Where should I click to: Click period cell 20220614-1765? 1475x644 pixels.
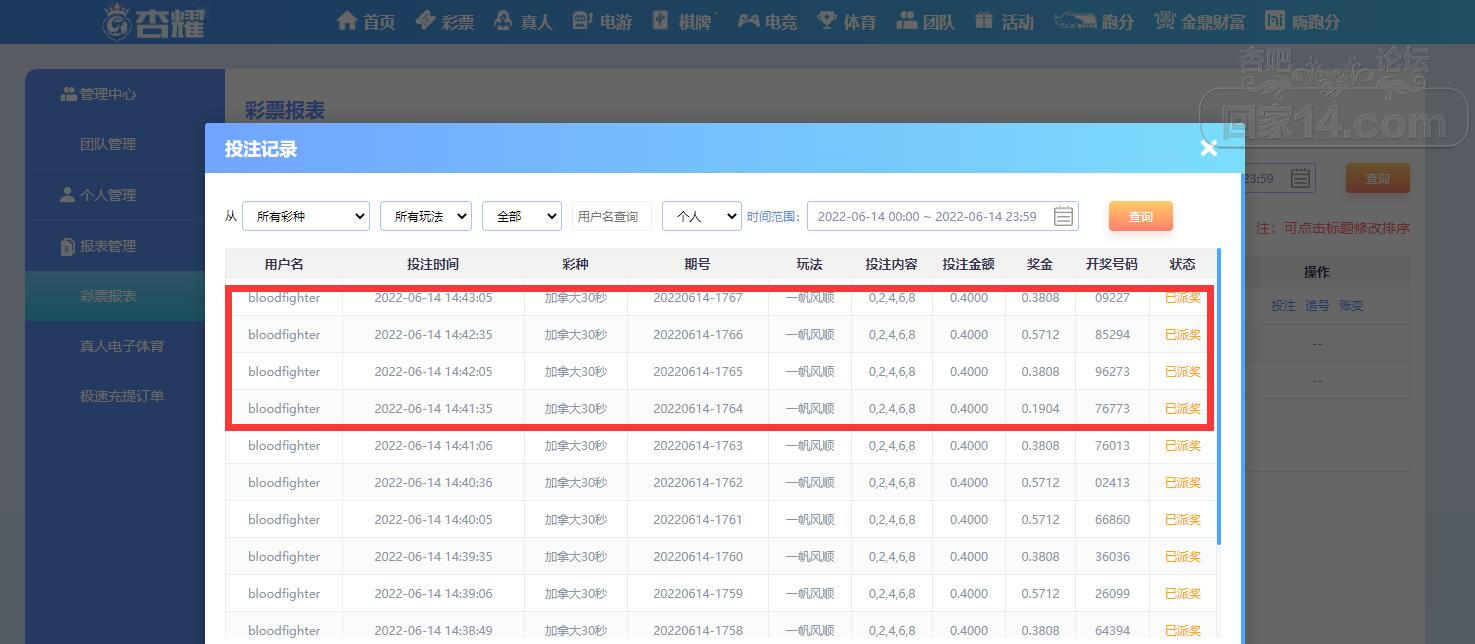698,372
